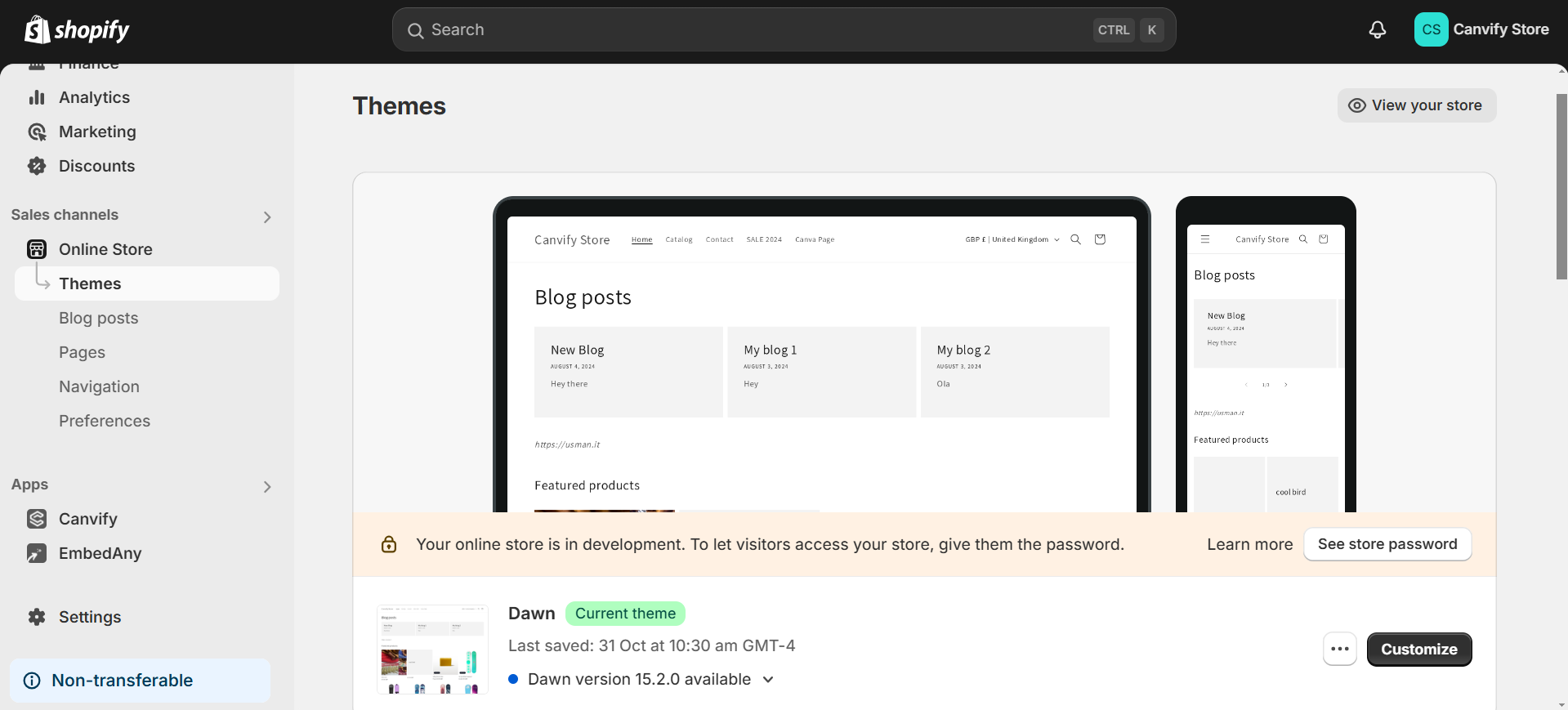
Task: Click the Marketing target icon
Action: pos(37,132)
